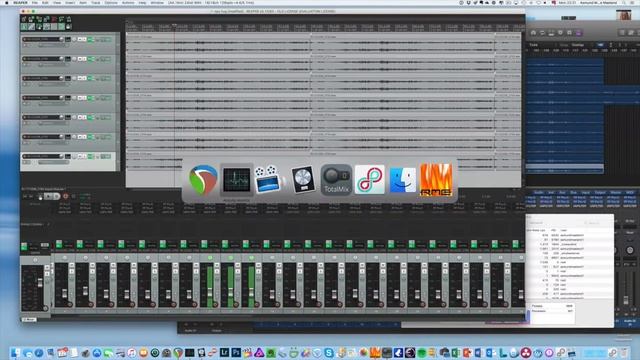Open the Help menu
The height and width of the screenshot is (360, 640).
(x=142, y=2)
